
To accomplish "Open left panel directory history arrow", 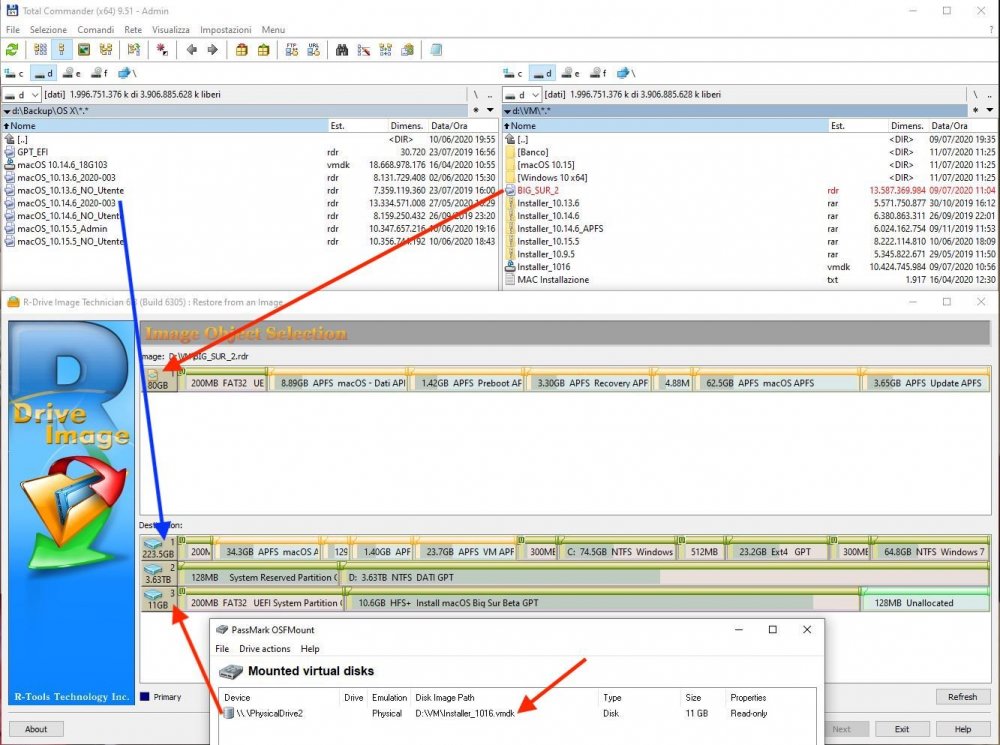I will 490,110.
